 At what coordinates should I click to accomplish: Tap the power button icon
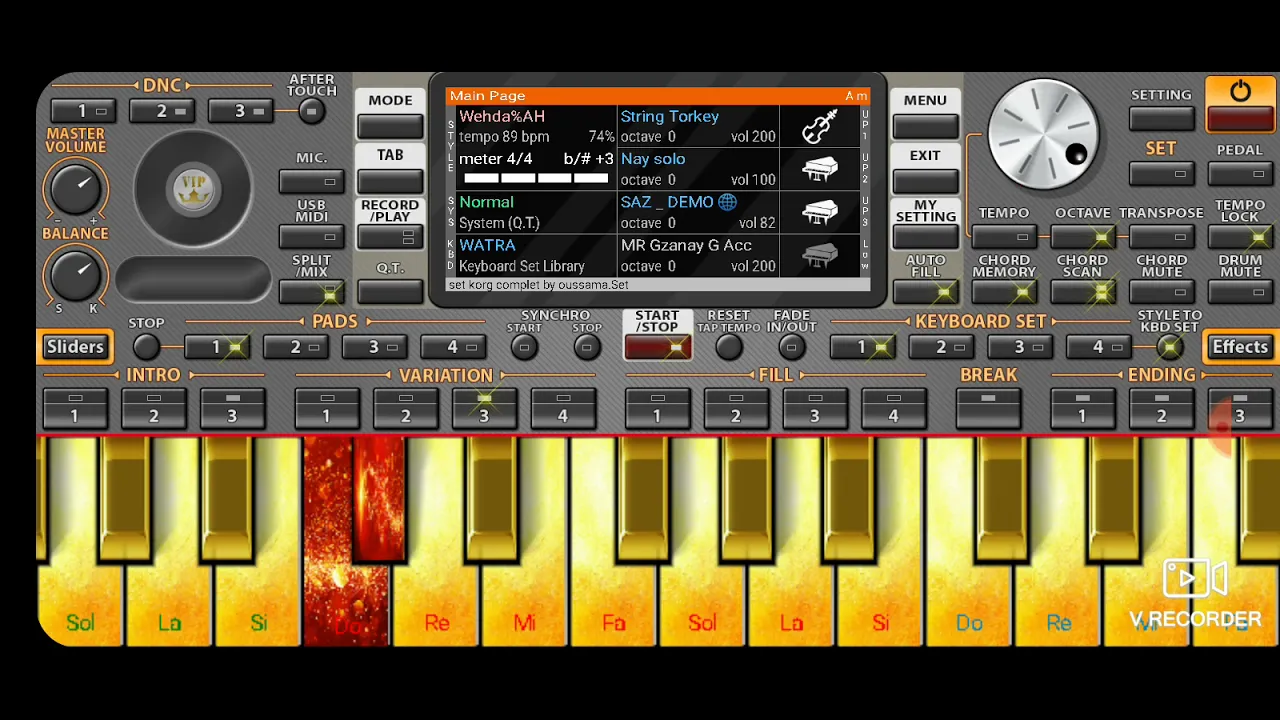1240,92
